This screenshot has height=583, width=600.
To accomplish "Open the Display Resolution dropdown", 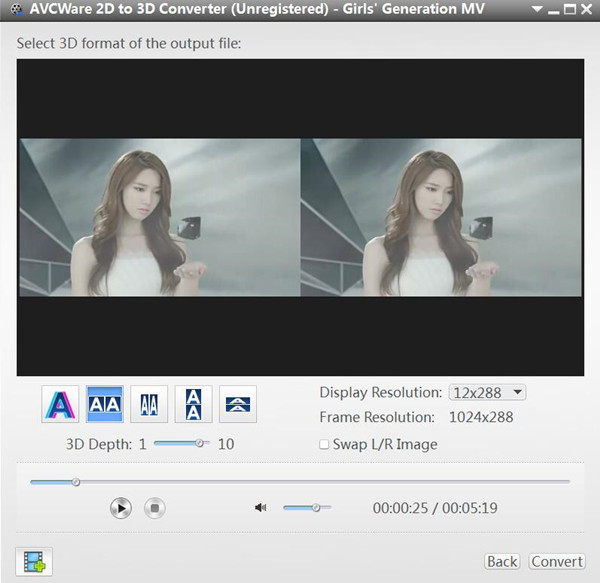I will tap(487, 392).
